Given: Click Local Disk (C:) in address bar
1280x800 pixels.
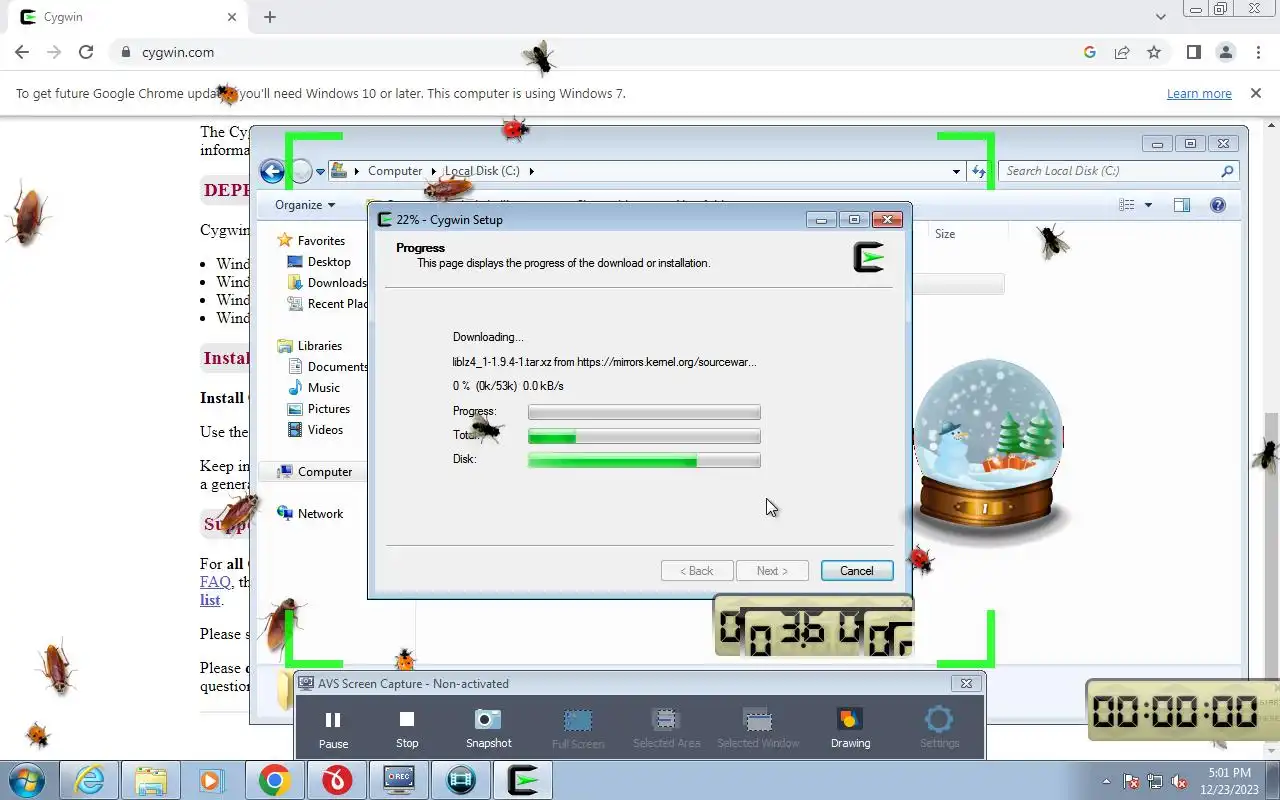Looking at the screenshot, I should [x=482, y=171].
